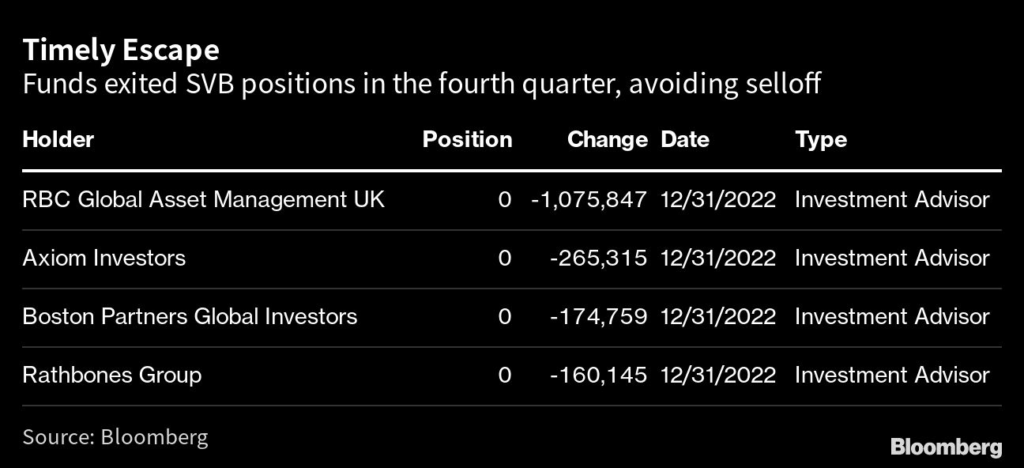Viewport: 1024px width, 468px height.
Task: Click the Holder column header
Action: coord(58,140)
